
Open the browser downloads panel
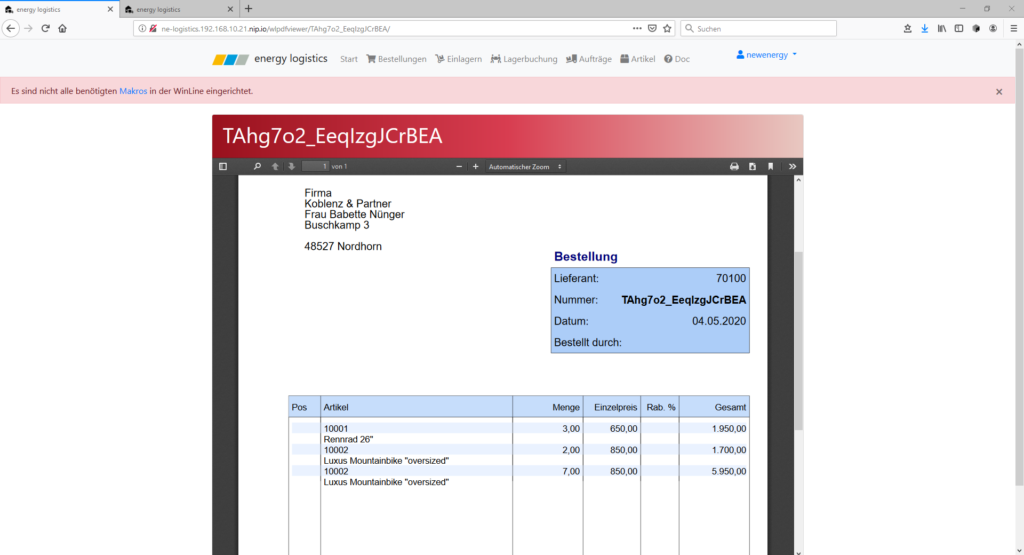[x=925, y=28]
